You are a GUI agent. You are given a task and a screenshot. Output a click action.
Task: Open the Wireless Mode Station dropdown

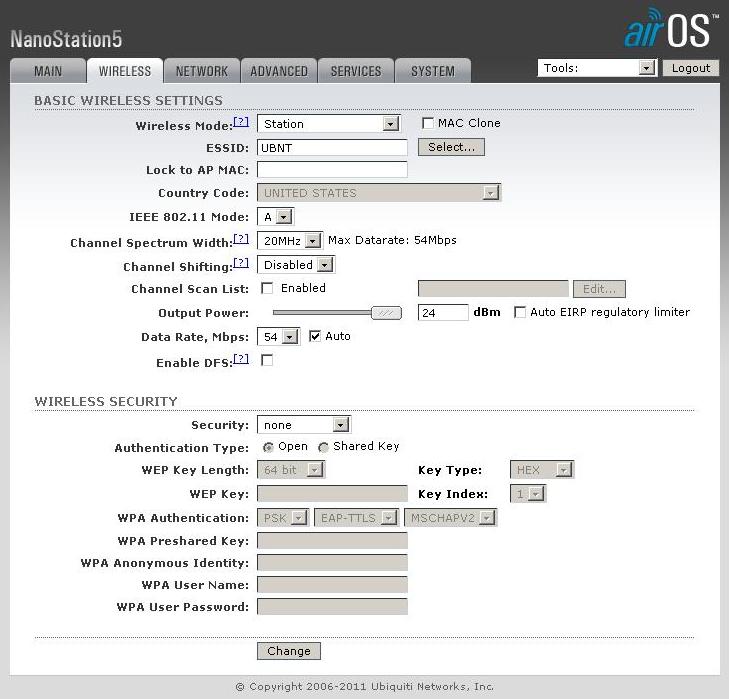point(328,124)
